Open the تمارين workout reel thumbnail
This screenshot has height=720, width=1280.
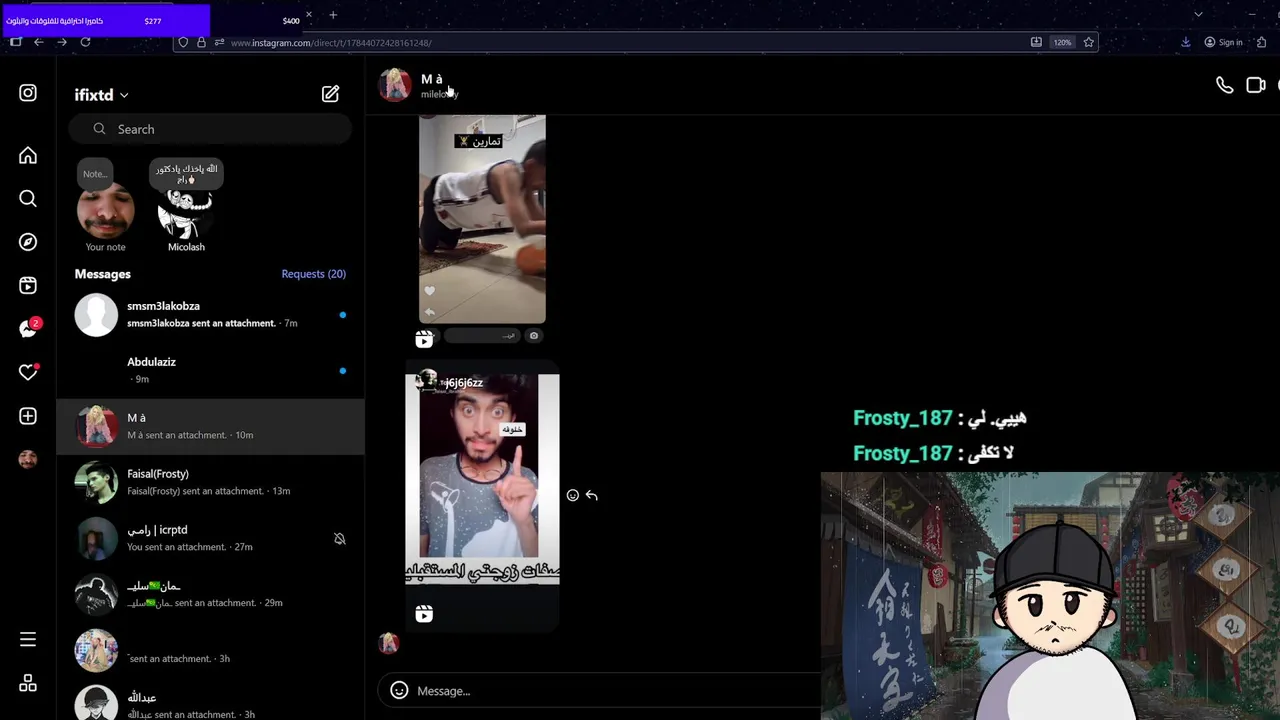pyautogui.click(x=482, y=219)
